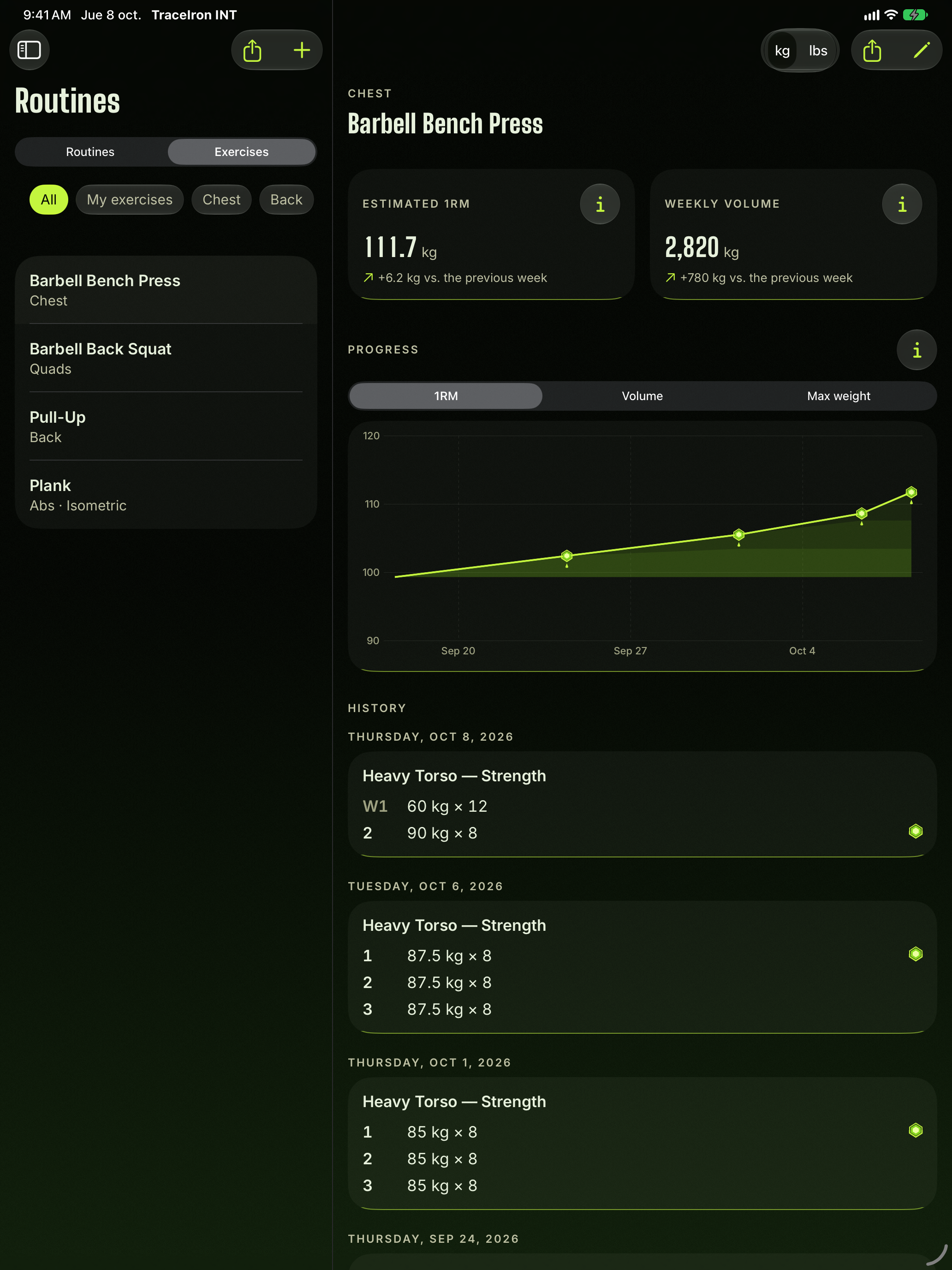Open Progress section info icon
The image size is (952, 1270).
coord(916,350)
